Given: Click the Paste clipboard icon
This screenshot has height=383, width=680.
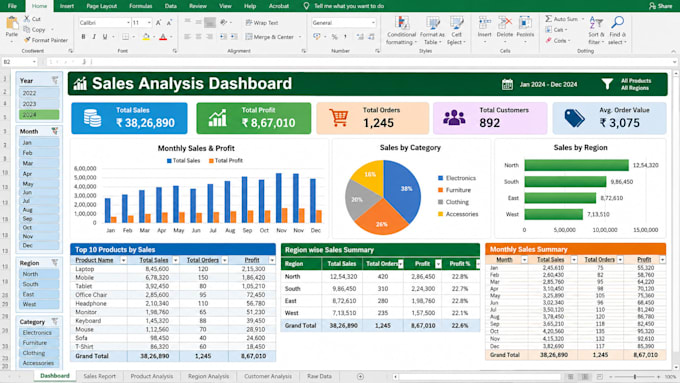Looking at the screenshot, I should point(12,23).
